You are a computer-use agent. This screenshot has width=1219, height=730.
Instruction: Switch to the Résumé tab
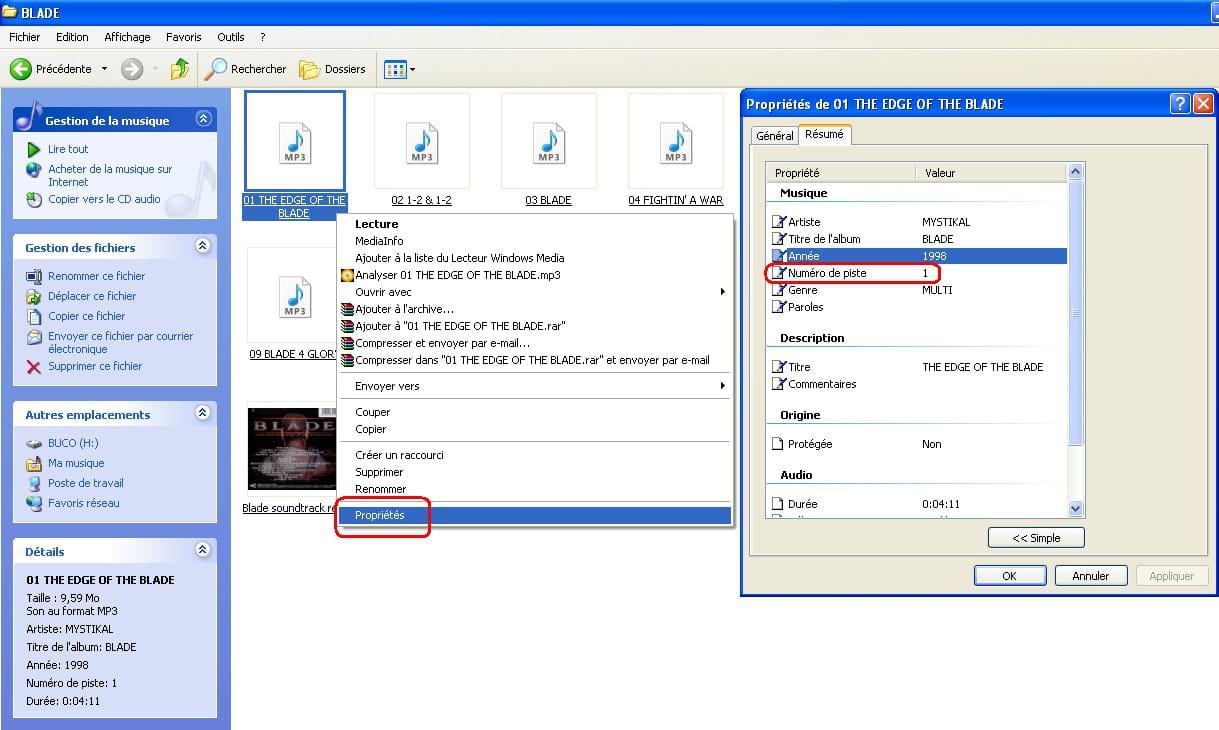pyautogui.click(x=824, y=134)
